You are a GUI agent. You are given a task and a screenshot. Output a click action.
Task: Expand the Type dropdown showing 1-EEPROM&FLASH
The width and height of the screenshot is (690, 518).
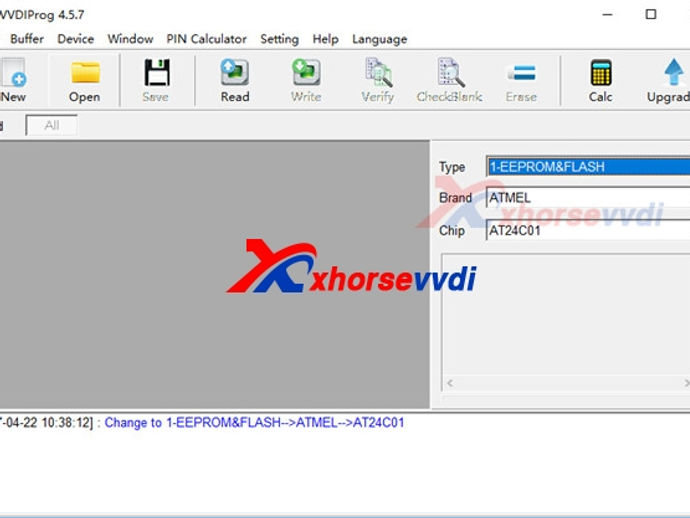(x=588, y=167)
